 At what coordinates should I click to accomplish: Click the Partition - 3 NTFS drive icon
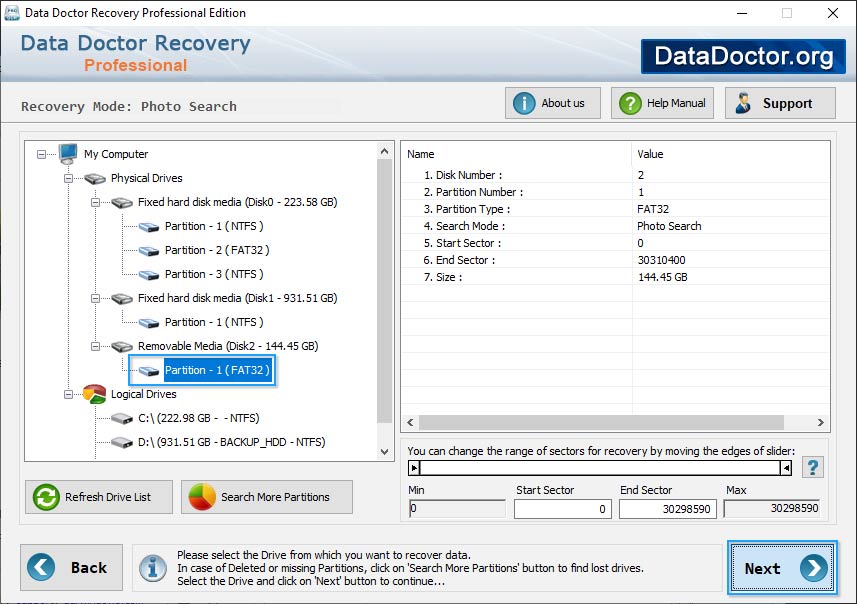(149, 275)
